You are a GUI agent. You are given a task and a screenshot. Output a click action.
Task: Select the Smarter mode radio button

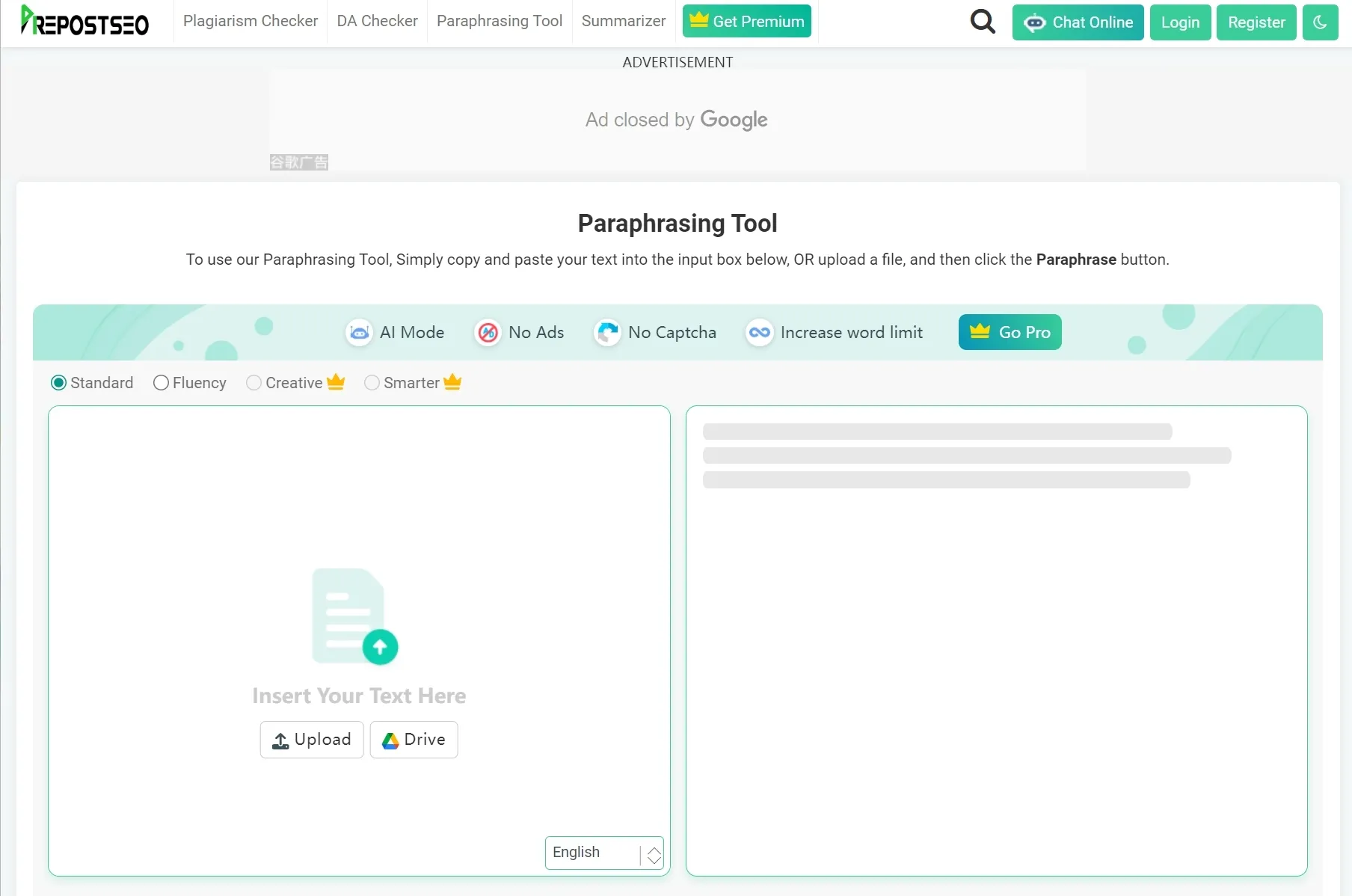(372, 383)
